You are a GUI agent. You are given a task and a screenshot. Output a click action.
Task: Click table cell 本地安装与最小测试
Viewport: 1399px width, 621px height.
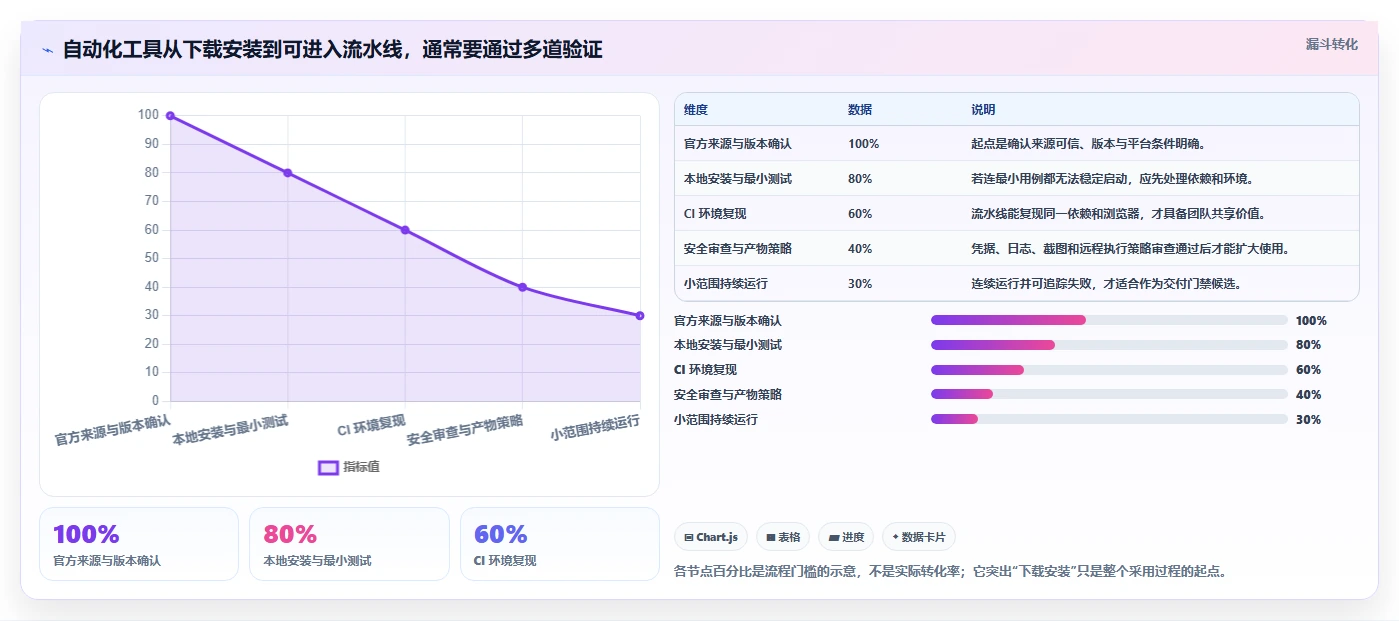tap(737, 179)
